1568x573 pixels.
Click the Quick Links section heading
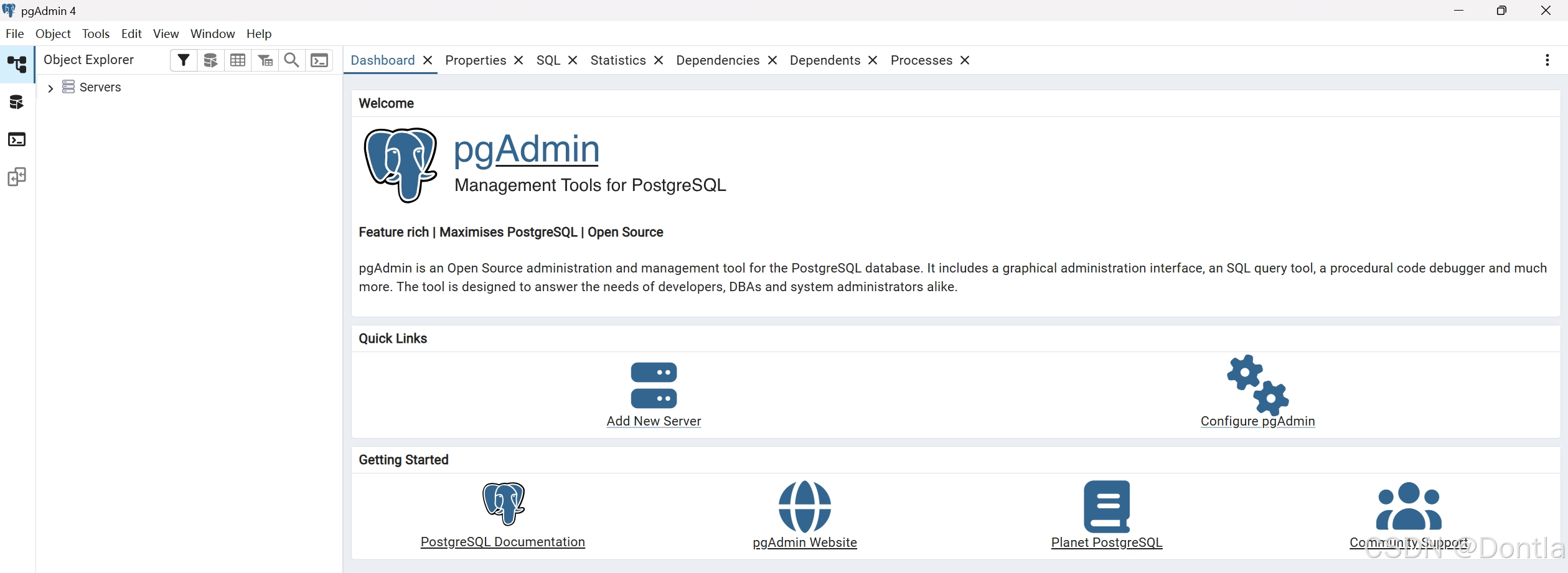(x=393, y=338)
